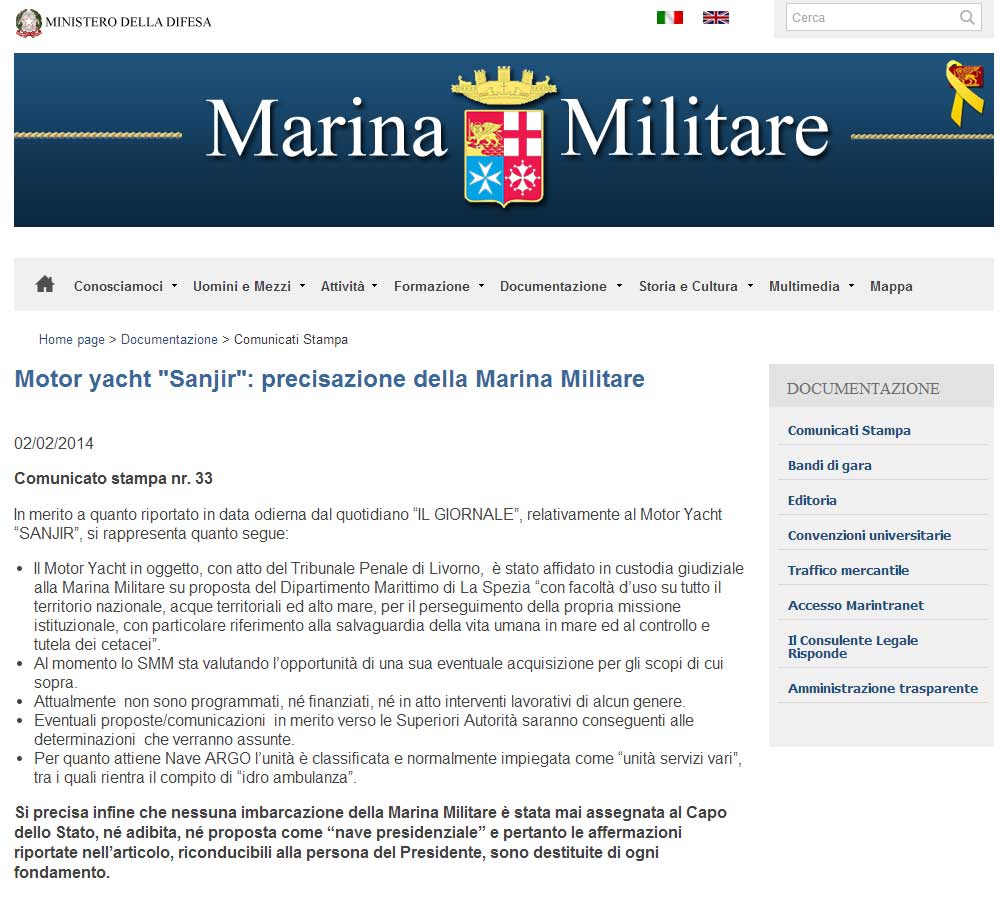The height and width of the screenshot is (902, 1003).
Task: Type in the Cerca search field
Action: 870,17
